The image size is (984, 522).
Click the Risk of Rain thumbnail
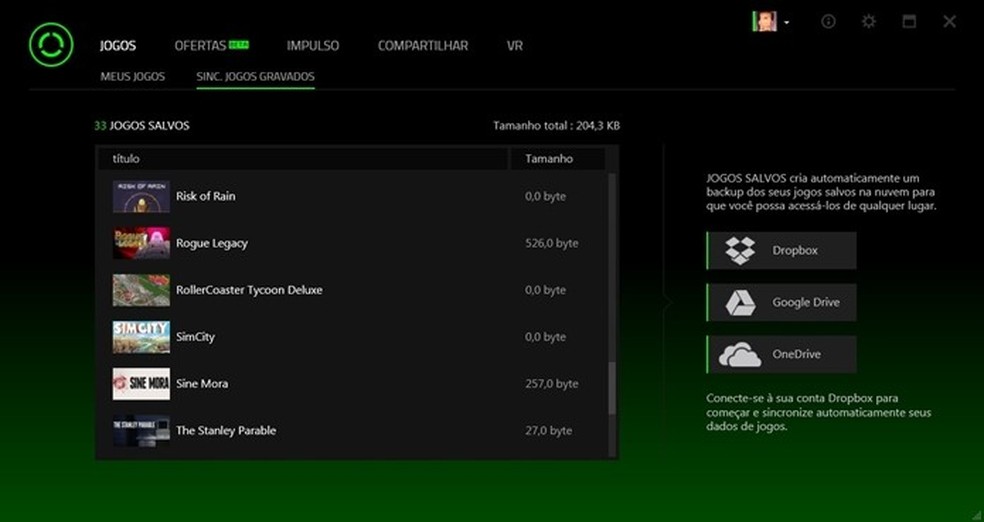[141, 196]
